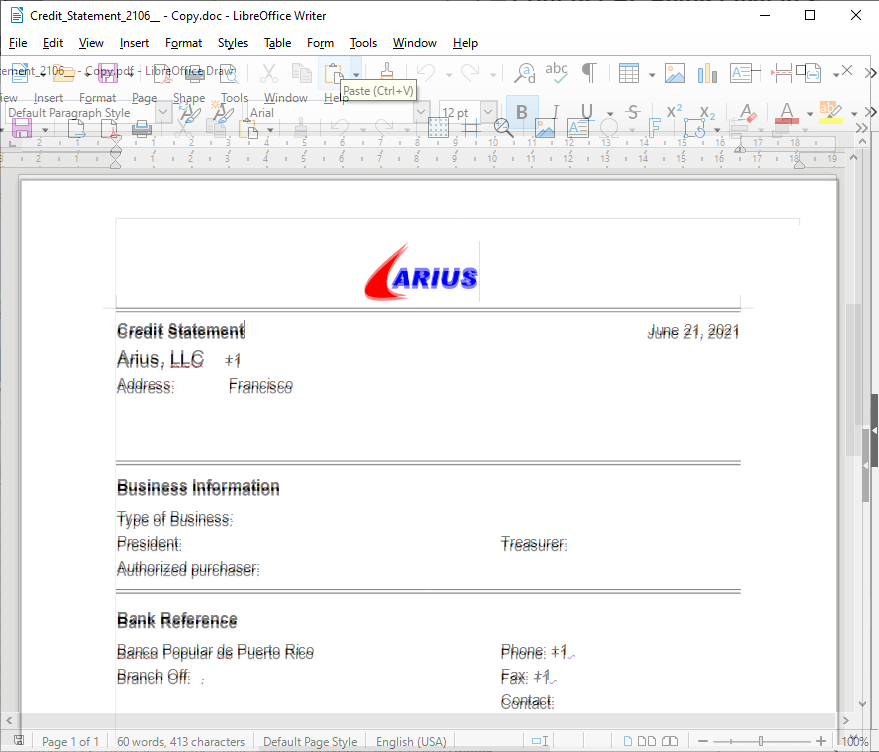Open the Arial font name dropdown
The height and width of the screenshot is (752, 879).
coord(420,112)
